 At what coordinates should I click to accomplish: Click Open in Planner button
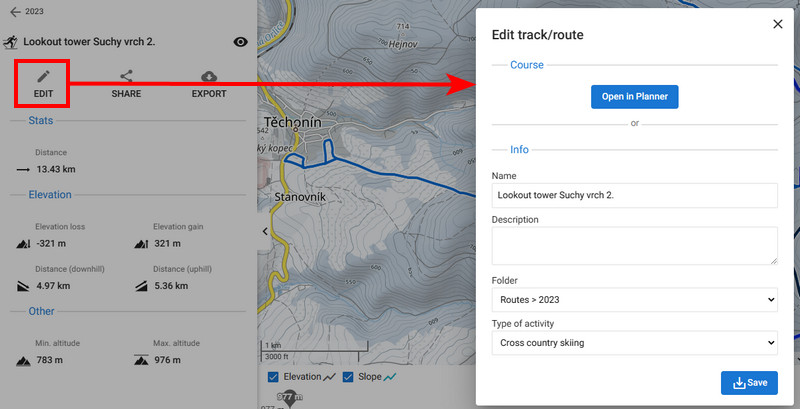634,96
